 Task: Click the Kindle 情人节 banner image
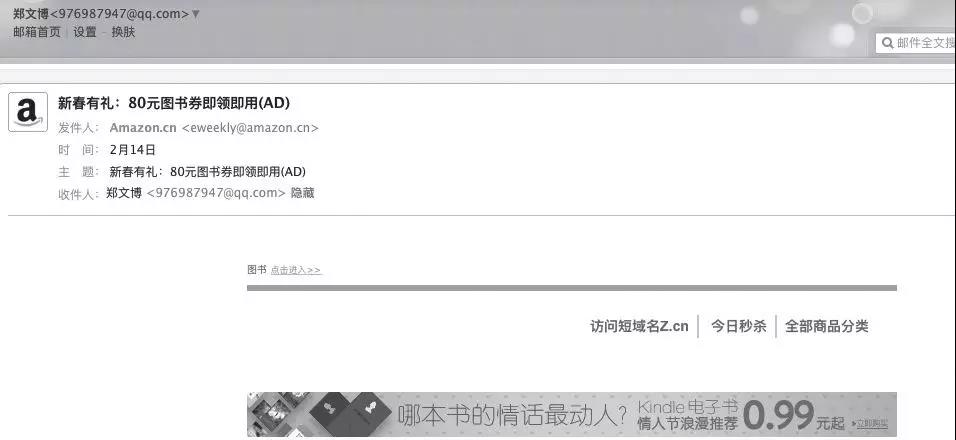(572, 415)
